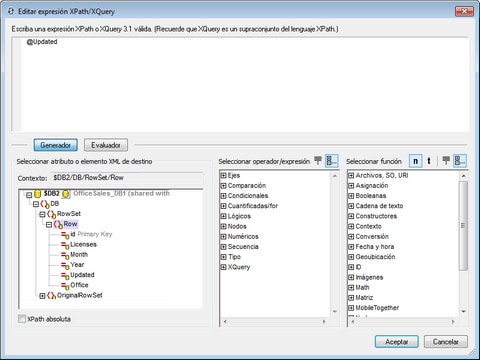Viewport: 480px width, 360px height.
Task: Expand the Fecha y hora functions group
Action: [x=351, y=247]
